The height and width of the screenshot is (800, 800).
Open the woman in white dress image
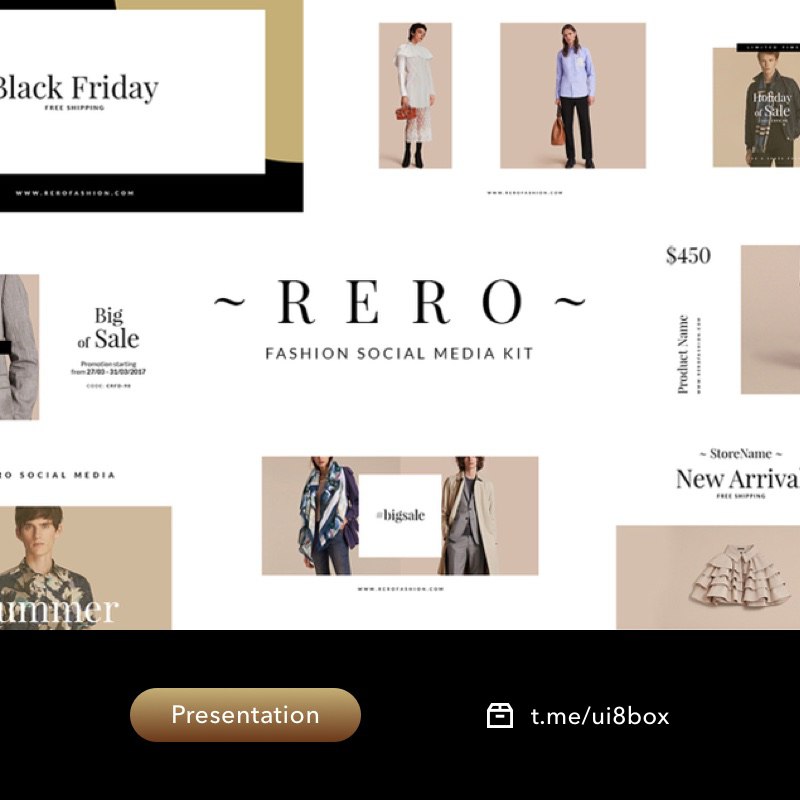tap(415, 95)
